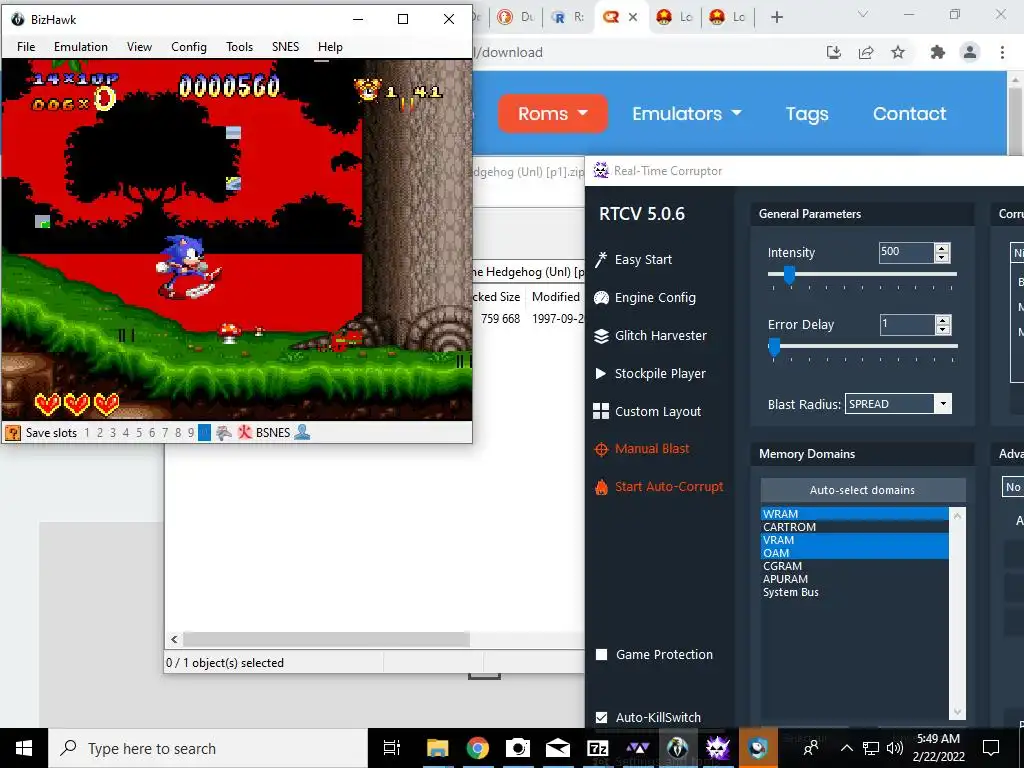The image size is (1024, 768).
Task: Click Chrome install/download page icon in address bar
Action: pos(833,52)
